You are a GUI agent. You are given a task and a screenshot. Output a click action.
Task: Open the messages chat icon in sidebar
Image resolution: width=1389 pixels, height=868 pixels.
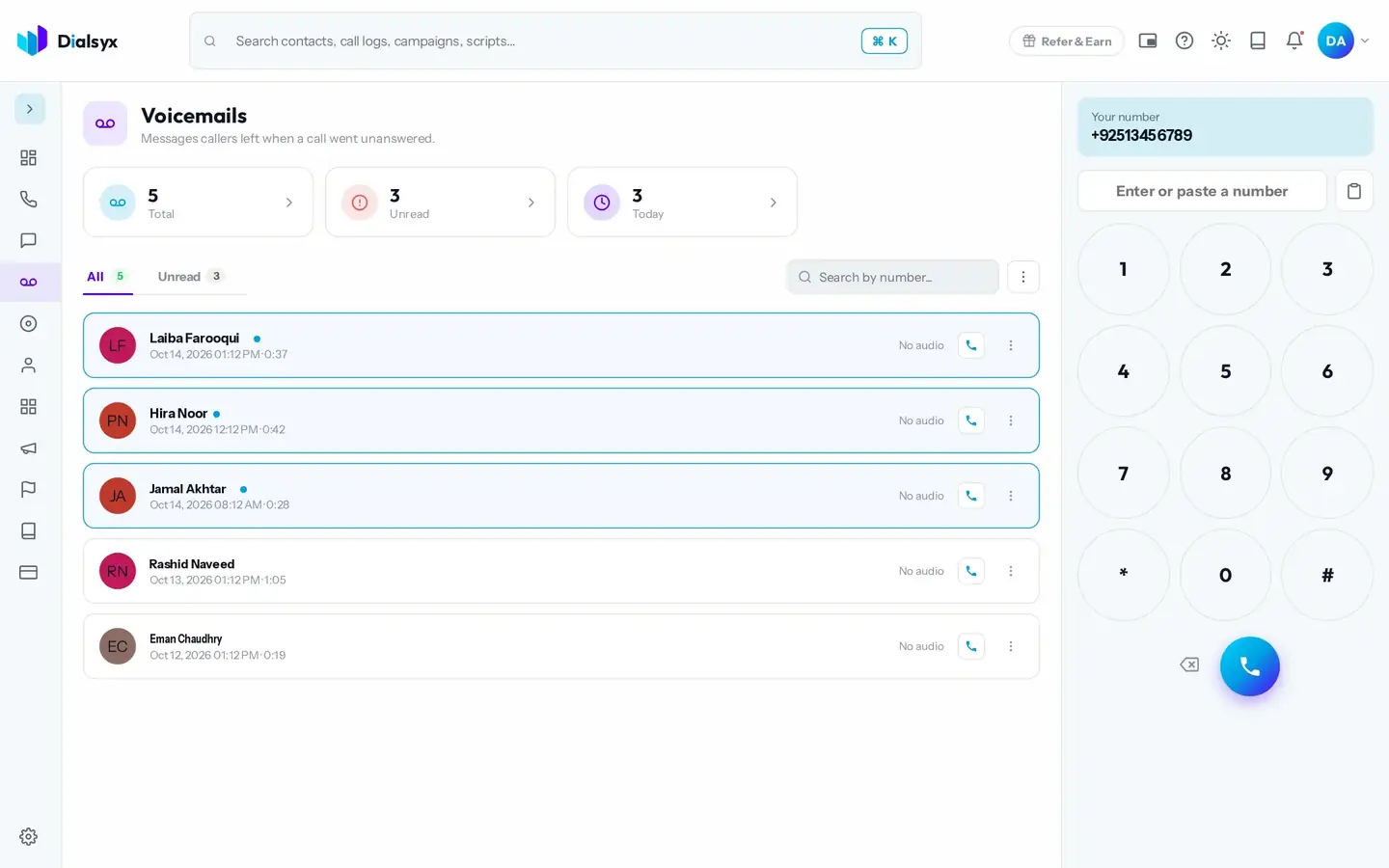[x=29, y=240]
